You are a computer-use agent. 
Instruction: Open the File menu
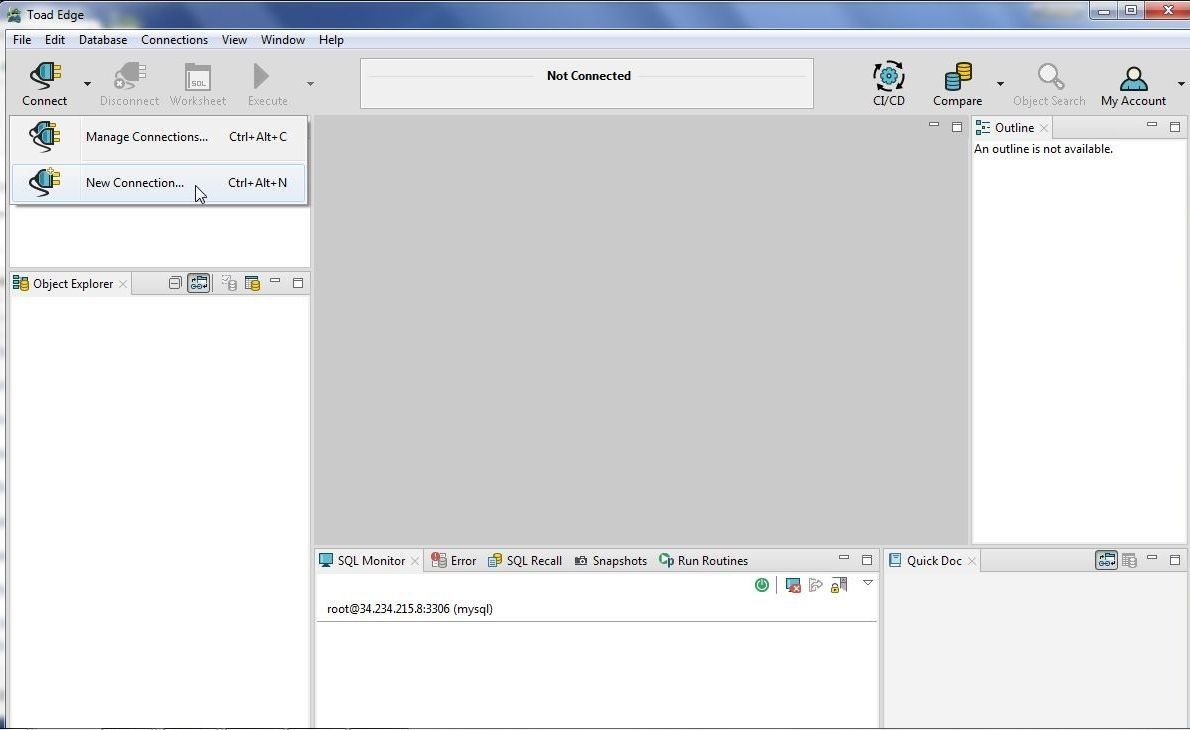click(22, 39)
